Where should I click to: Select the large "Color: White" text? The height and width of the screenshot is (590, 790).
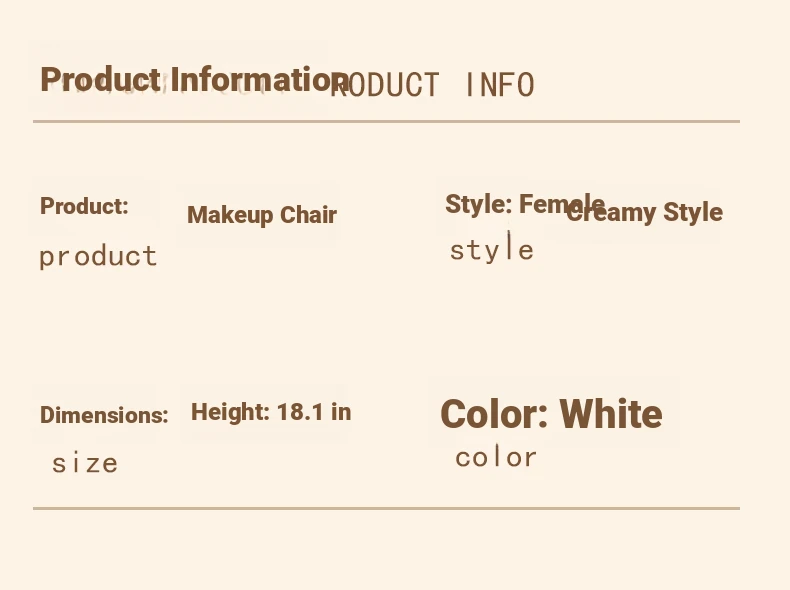pyautogui.click(x=551, y=414)
